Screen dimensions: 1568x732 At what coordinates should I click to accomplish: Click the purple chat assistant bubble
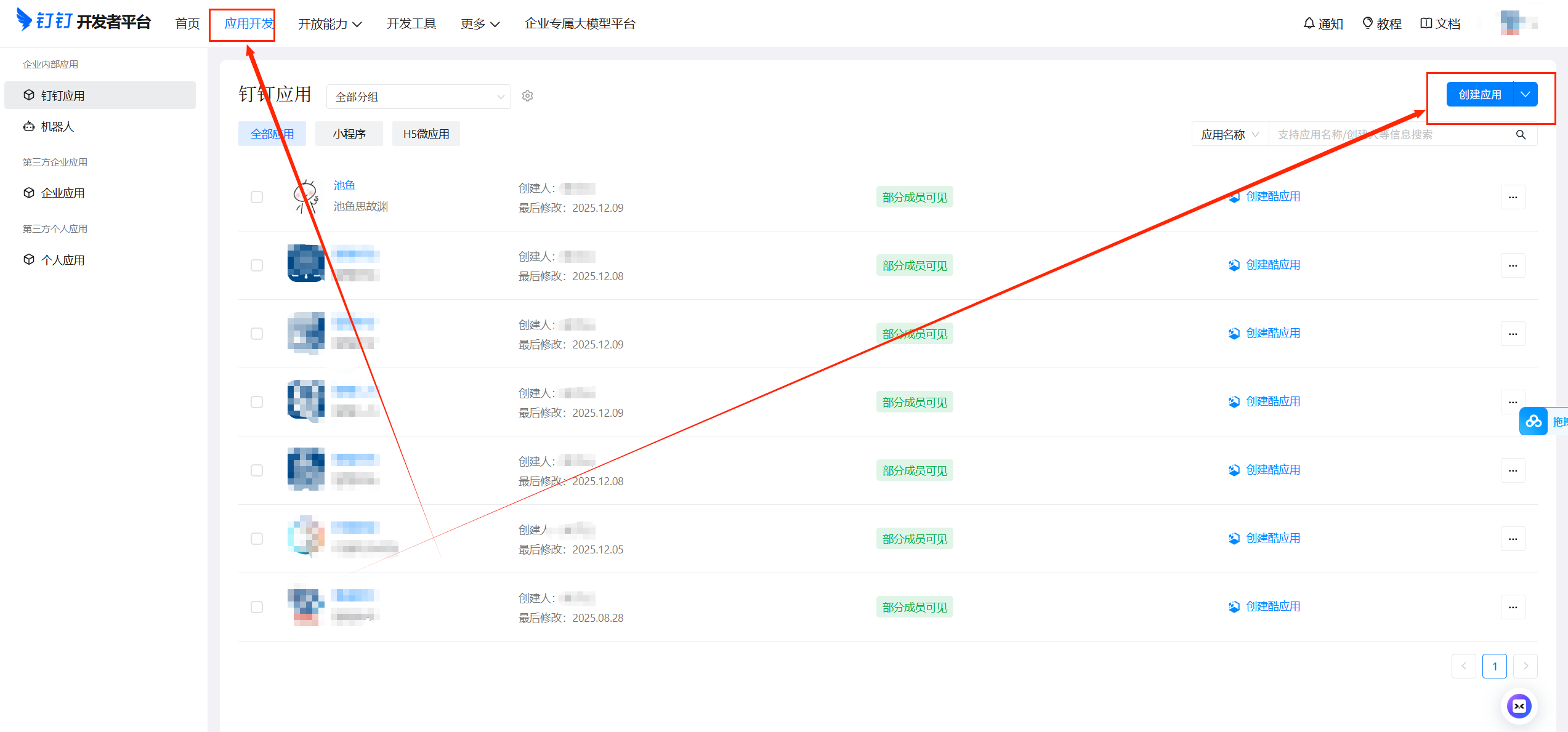(1519, 706)
